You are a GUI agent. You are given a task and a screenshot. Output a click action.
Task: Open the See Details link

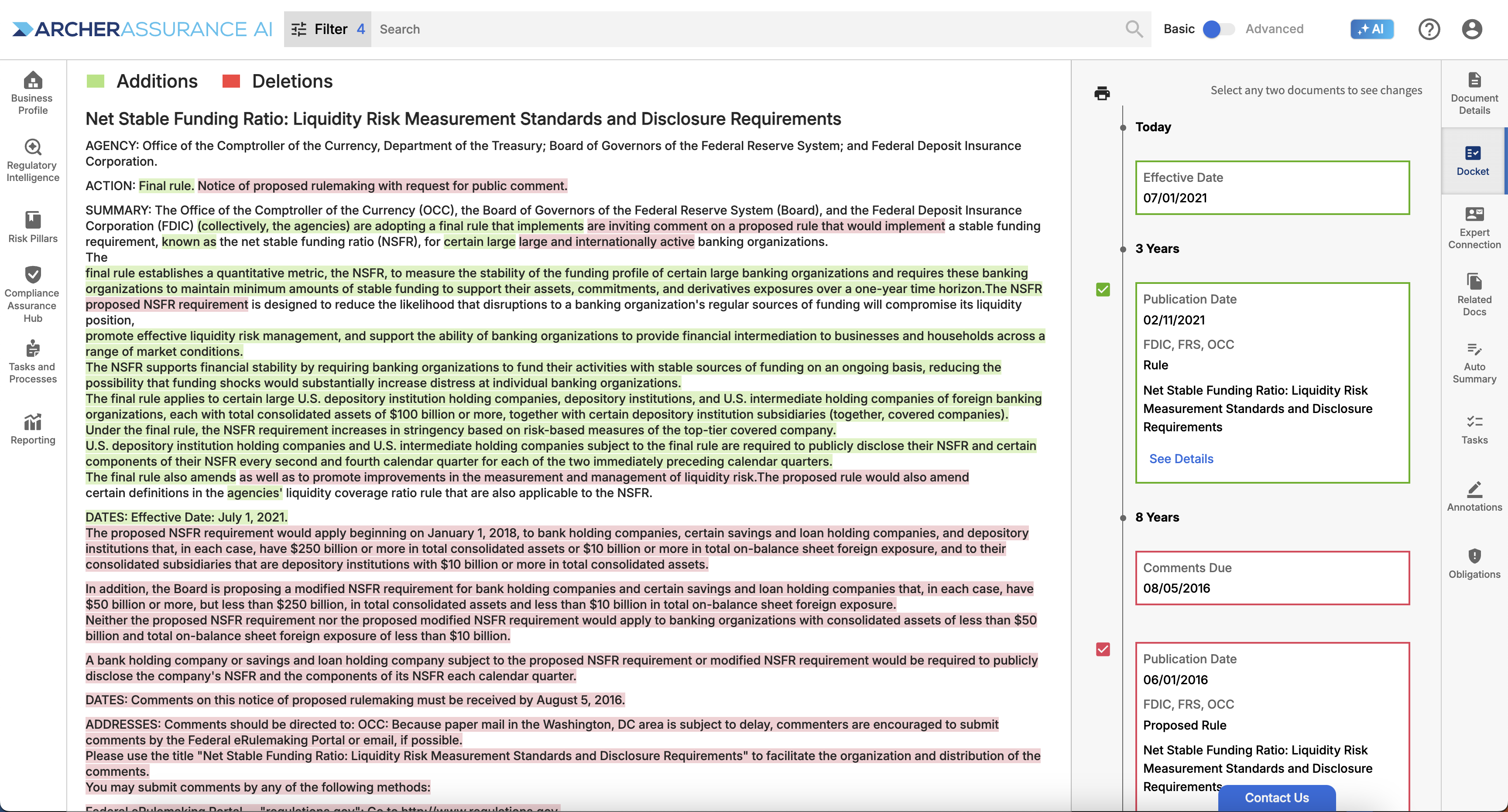(1181, 459)
